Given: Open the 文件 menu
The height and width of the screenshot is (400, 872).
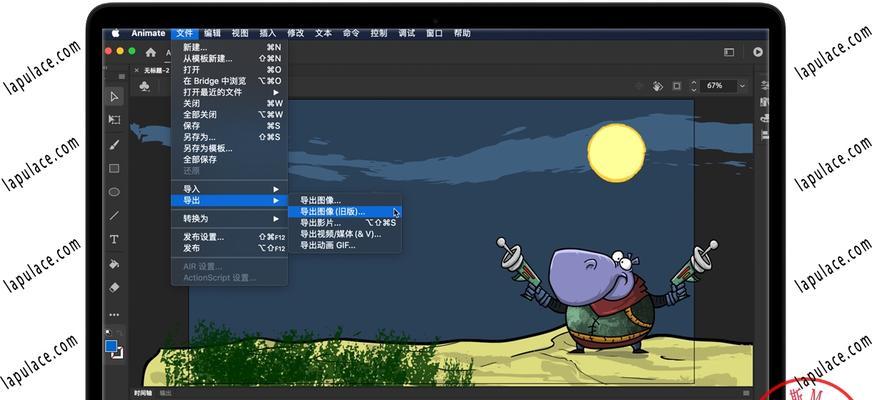Looking at the screenshot, I should point(185,33).
